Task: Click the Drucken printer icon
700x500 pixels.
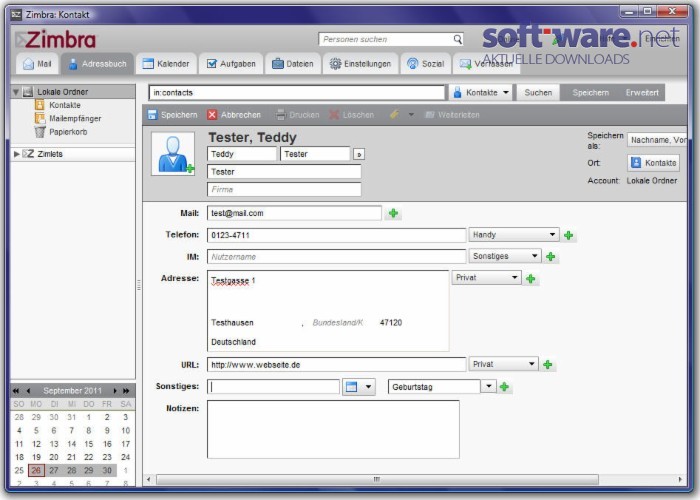Action: click(280, 115)
